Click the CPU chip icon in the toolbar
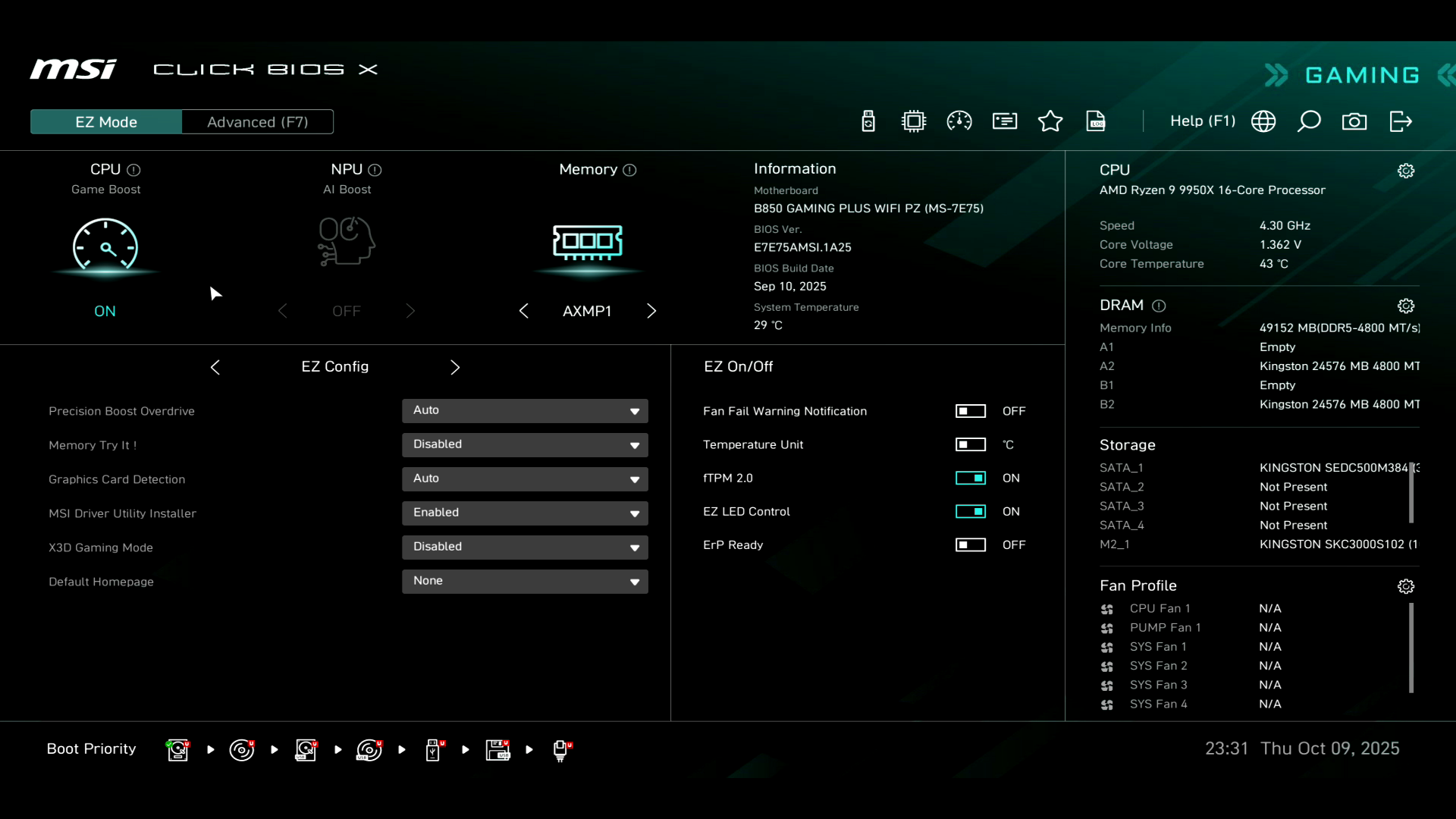1456x819 pixels. tap(914, 121)
